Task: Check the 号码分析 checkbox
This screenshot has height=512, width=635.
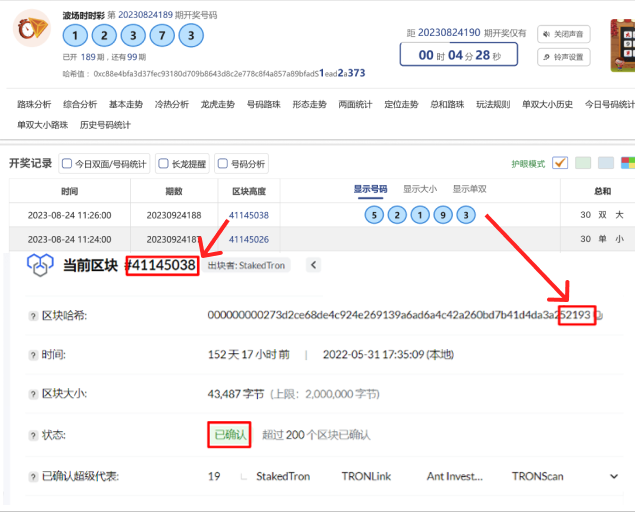Action: (221, 164)
